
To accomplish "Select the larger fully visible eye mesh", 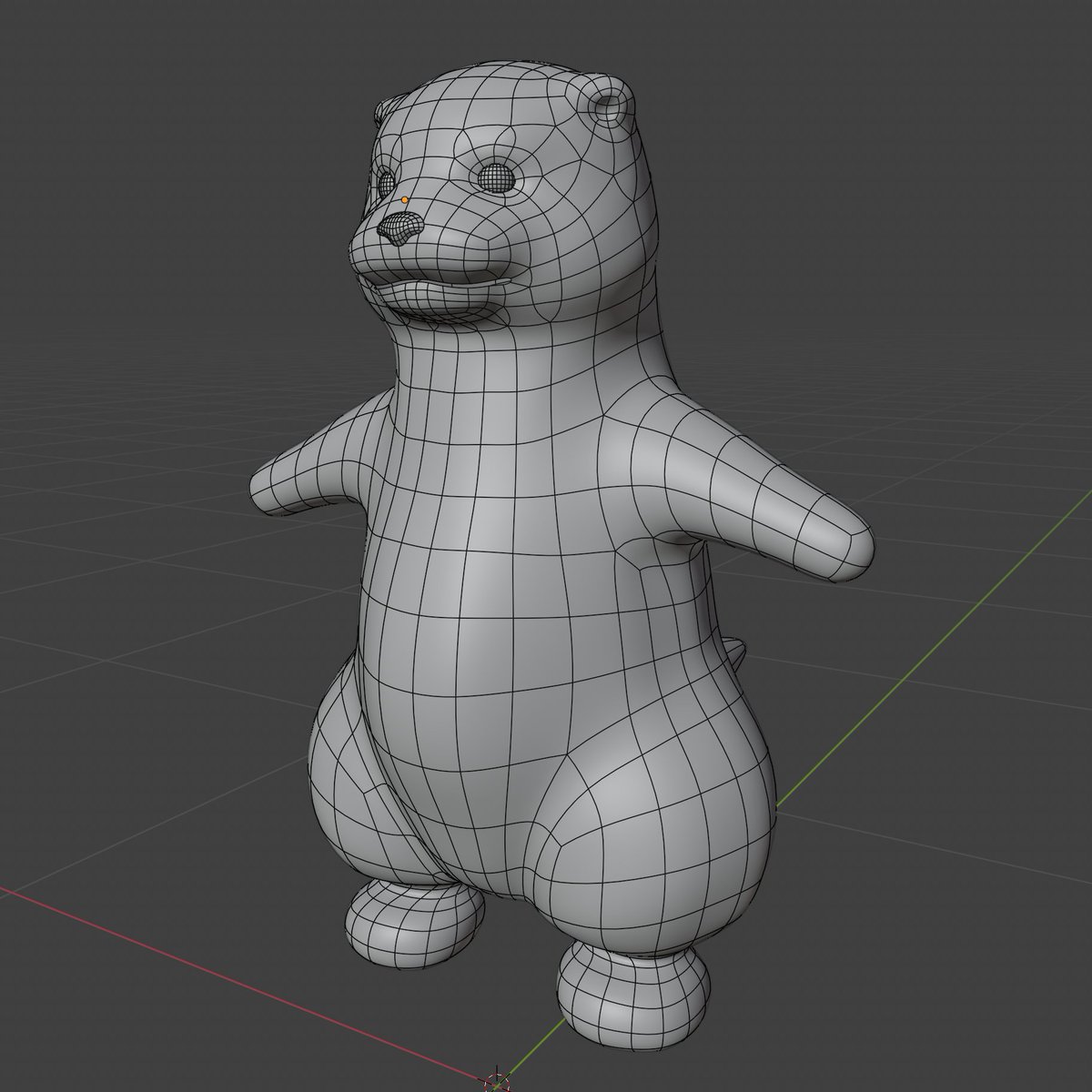I will point(495,177).
